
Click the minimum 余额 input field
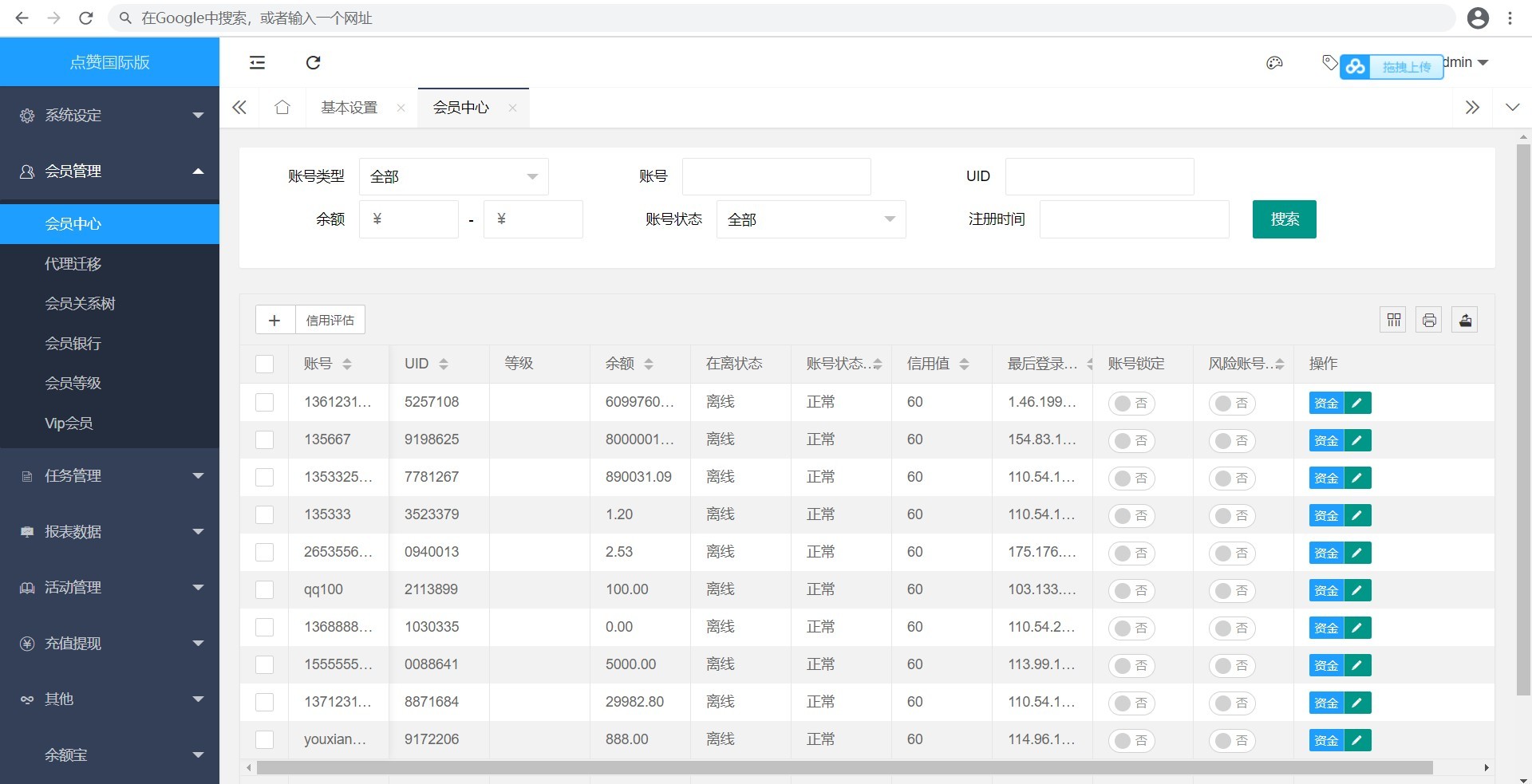coord(409,219)
